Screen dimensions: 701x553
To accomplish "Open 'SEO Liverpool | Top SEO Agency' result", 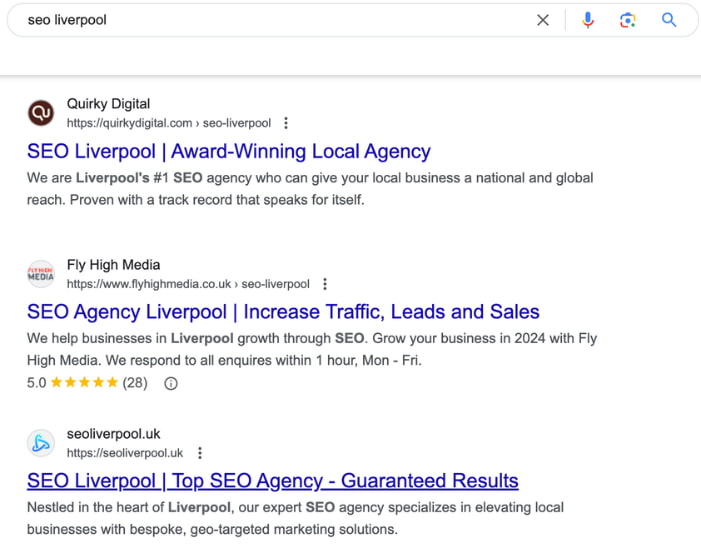I will [x=273, y=481].
